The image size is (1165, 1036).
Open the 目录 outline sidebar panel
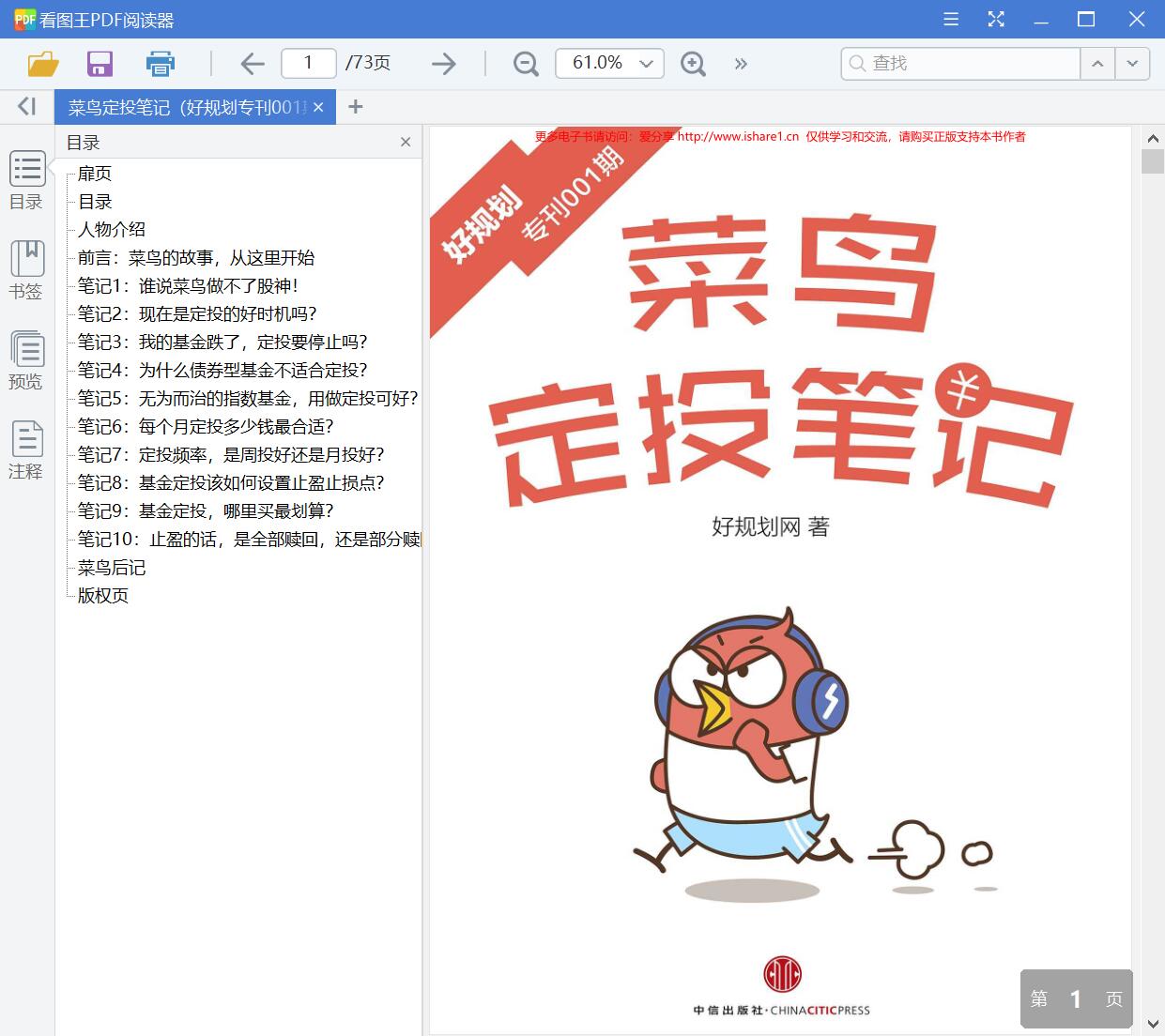[x=26, y=181]
